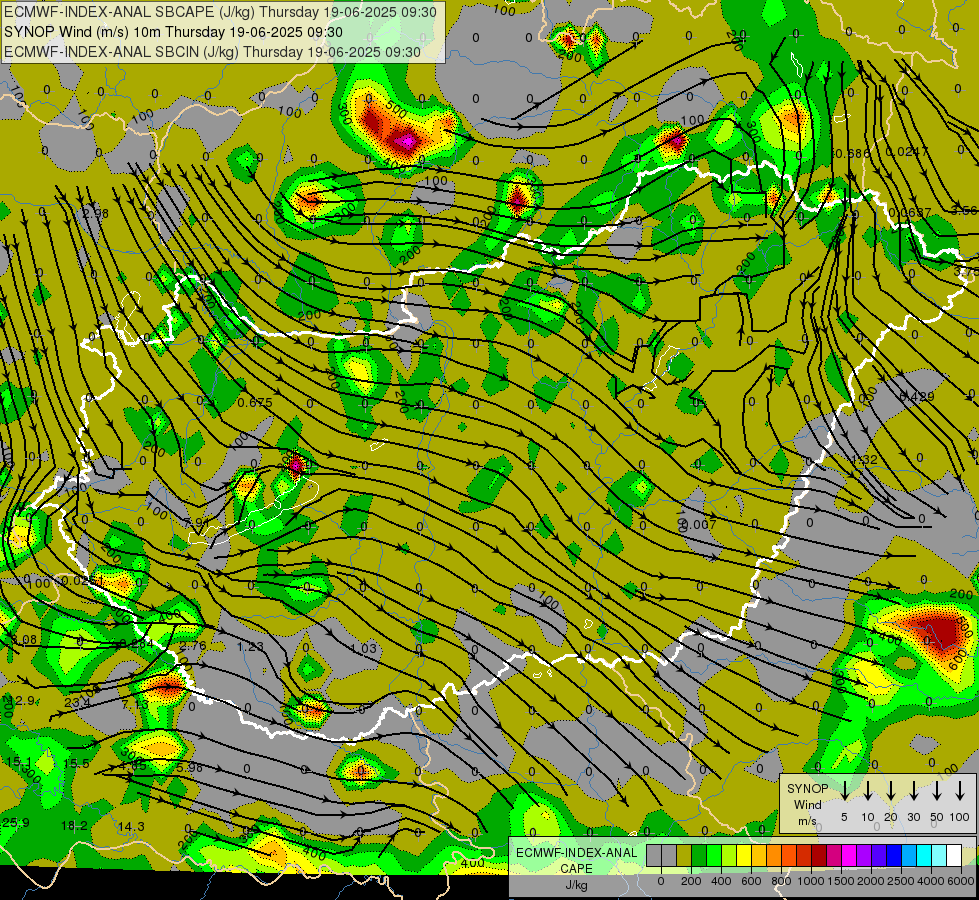Click the '4000' tick label on color bar

(931, 881)
